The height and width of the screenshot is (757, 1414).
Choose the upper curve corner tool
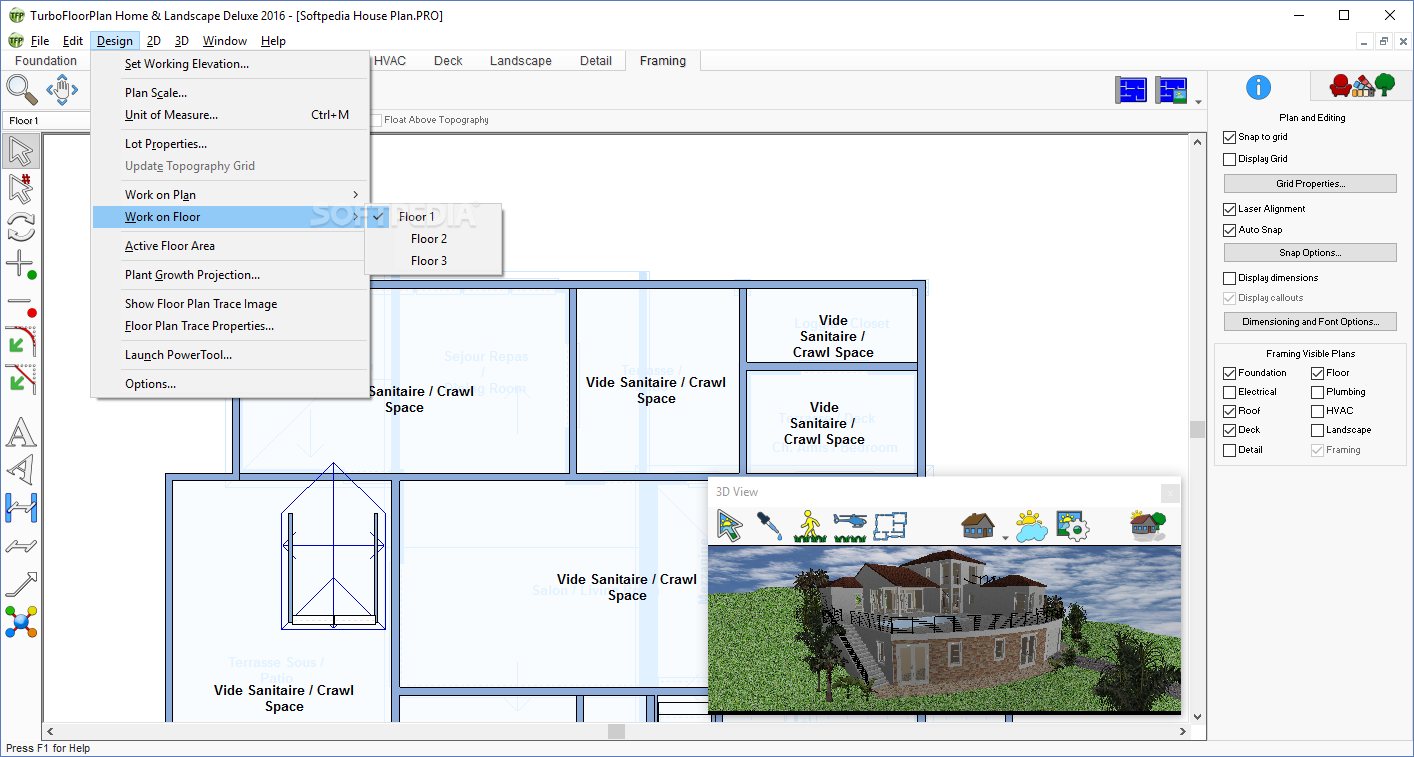coord(21,341)
